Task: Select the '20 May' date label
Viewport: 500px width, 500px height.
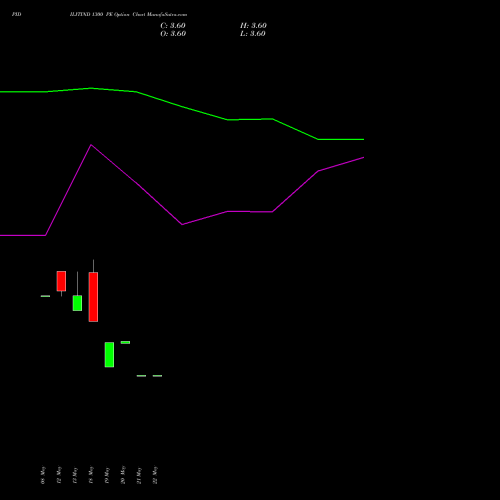Action: point(123,475)
